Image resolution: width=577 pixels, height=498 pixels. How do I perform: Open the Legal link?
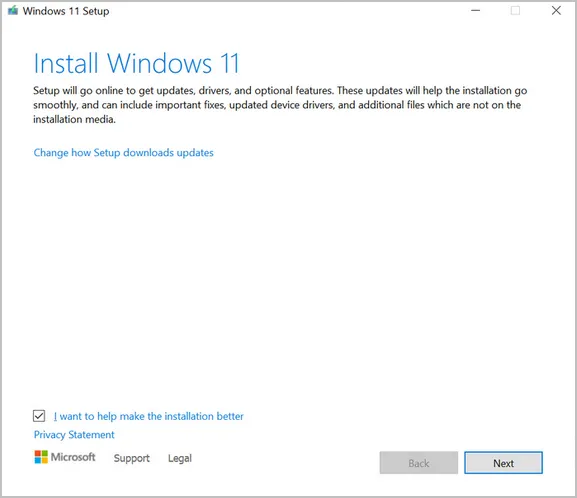pos(180,458)
